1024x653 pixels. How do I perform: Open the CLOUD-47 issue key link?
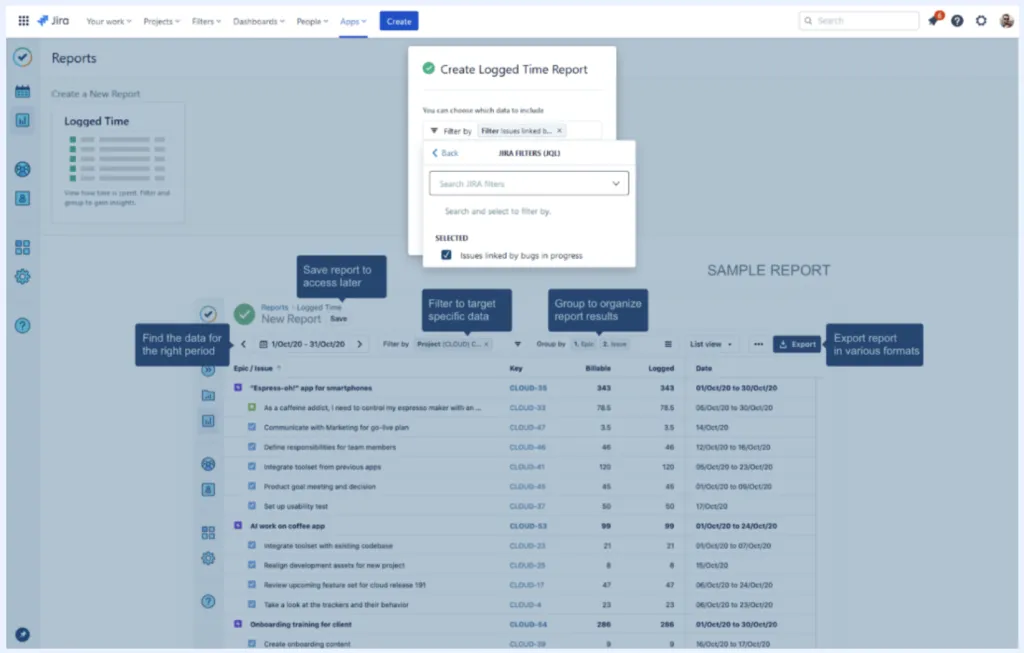(527, 428)
